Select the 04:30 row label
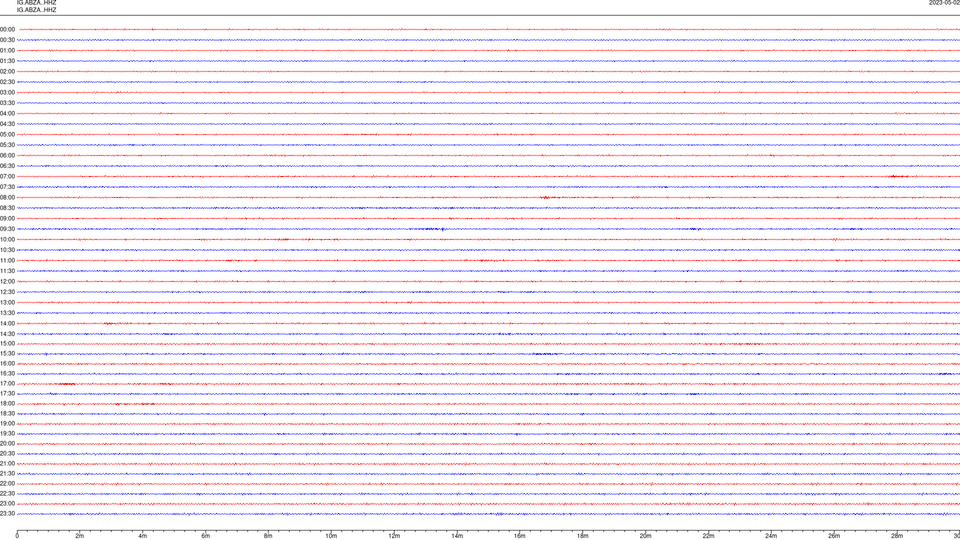The width and height of the screenshot is (960, 540). tap(7, 124)
